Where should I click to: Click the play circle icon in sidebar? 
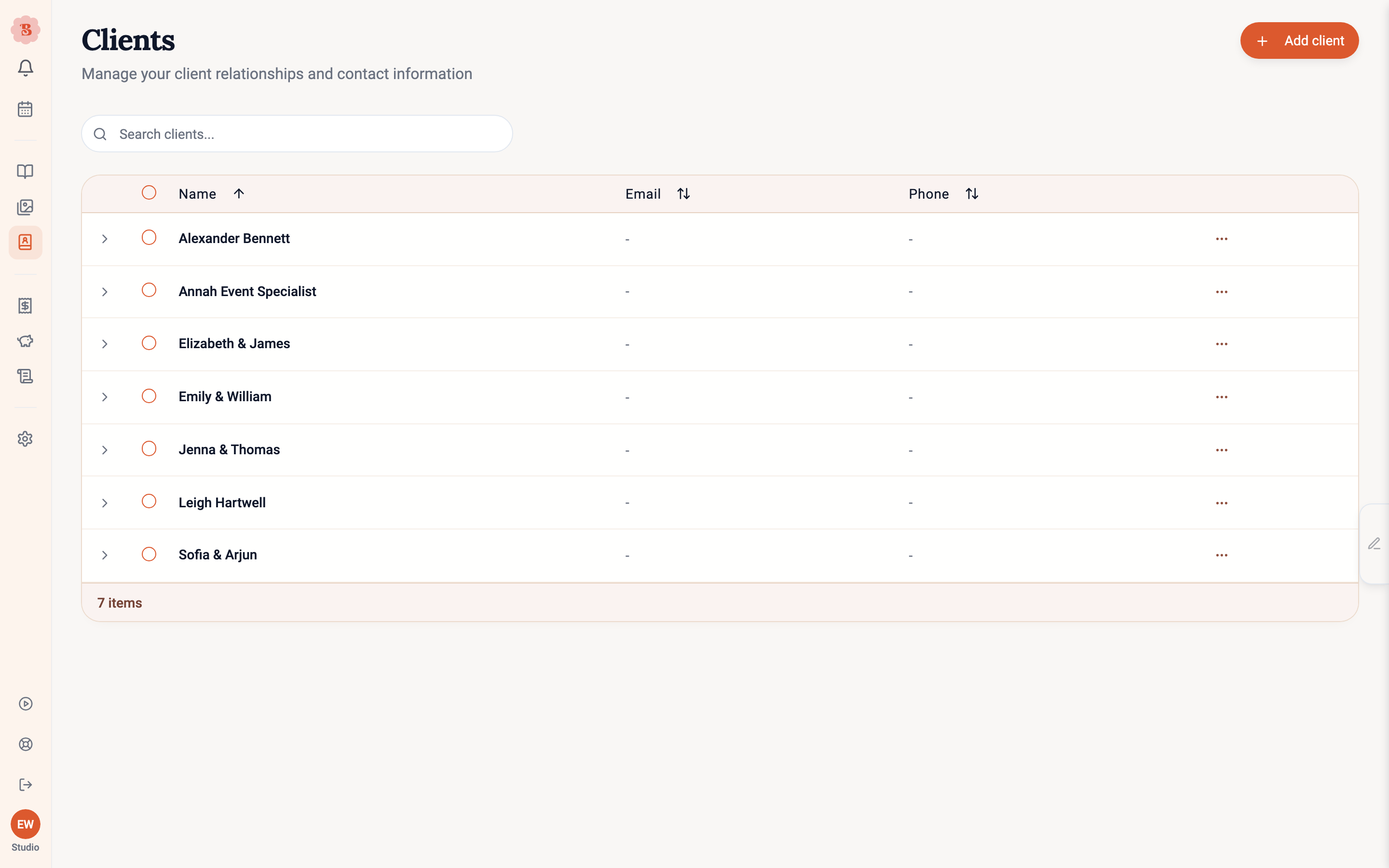coord(25,704)
